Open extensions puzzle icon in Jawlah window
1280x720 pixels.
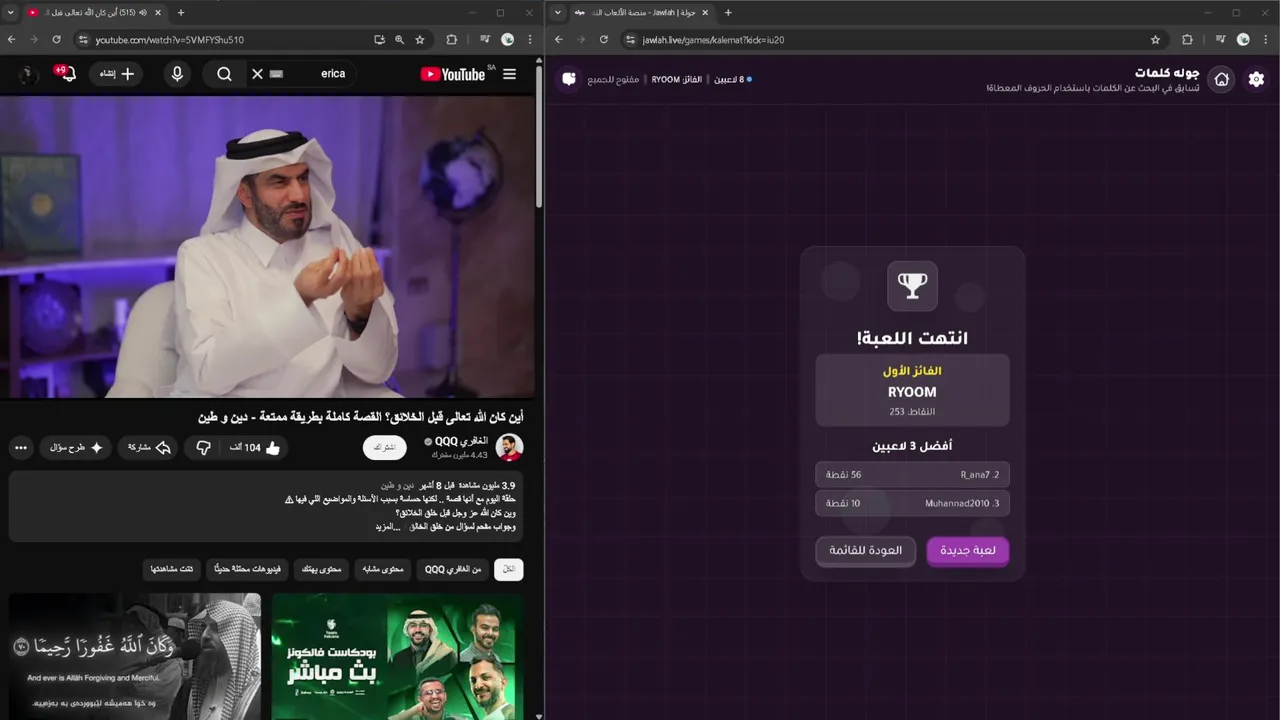pyautogui.click(x=1188, y=40)
